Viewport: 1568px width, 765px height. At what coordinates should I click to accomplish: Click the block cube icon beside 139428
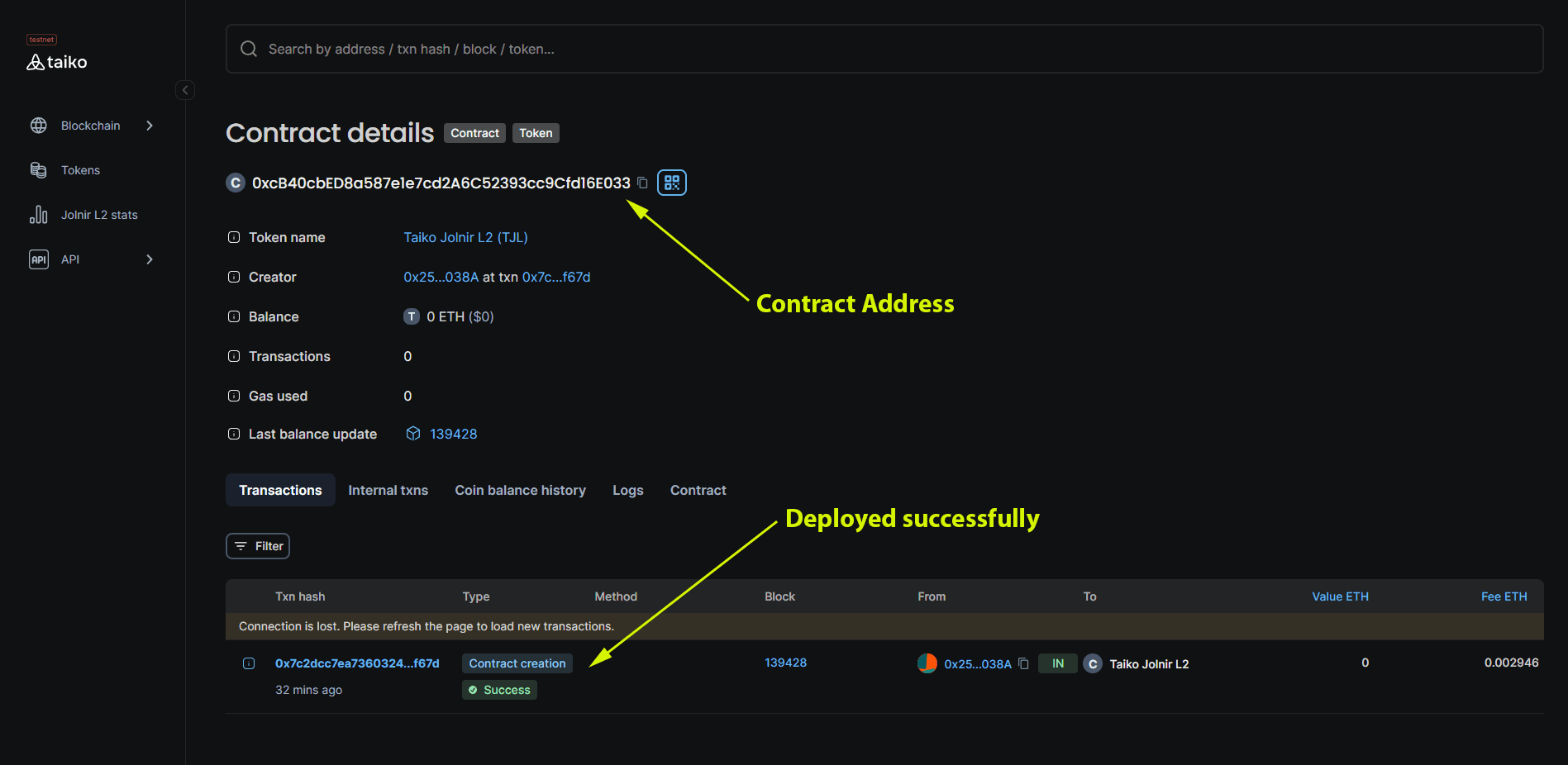(413, 434)
